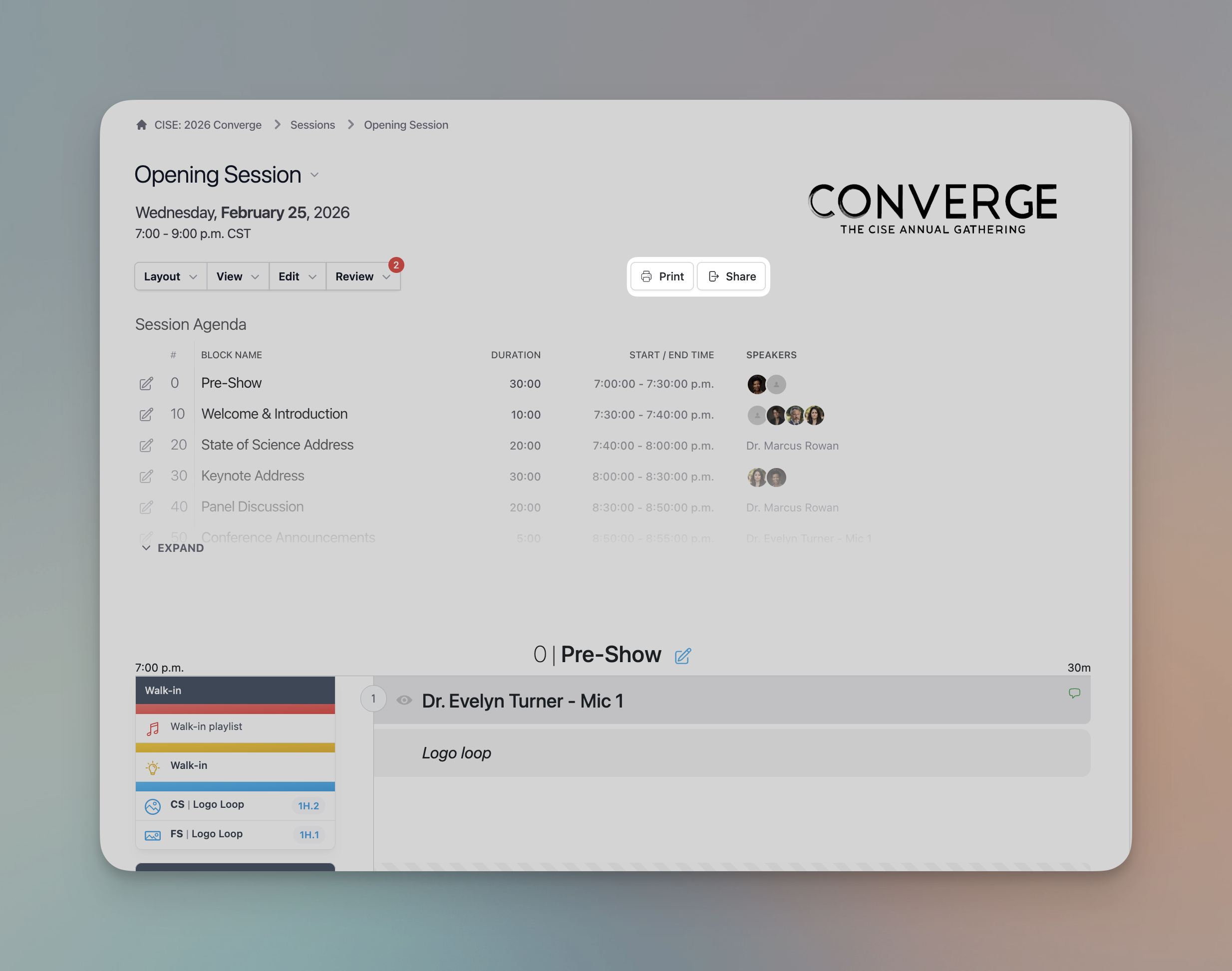Image resolution: width=1232 pixels, height=971 pixels.
Task: Click the CS Logo Loop image icon
Action: (x=152, y=806)
